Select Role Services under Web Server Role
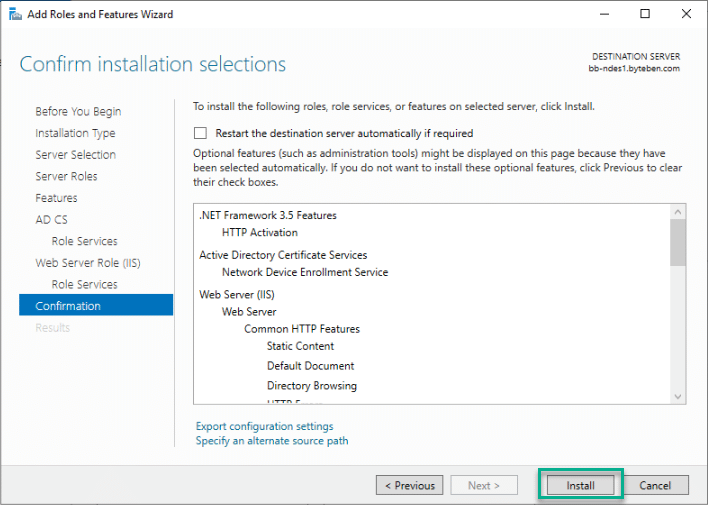 (x=84, y=285)
